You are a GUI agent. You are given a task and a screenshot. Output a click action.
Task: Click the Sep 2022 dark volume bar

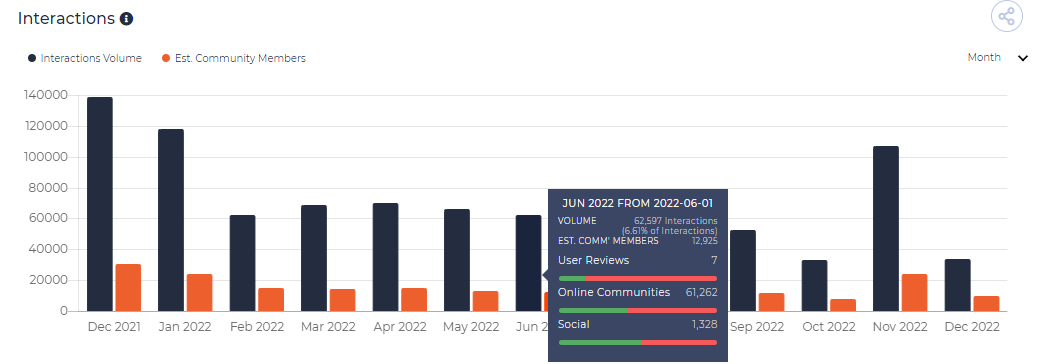pyautogui.click(x=743, y=271)
